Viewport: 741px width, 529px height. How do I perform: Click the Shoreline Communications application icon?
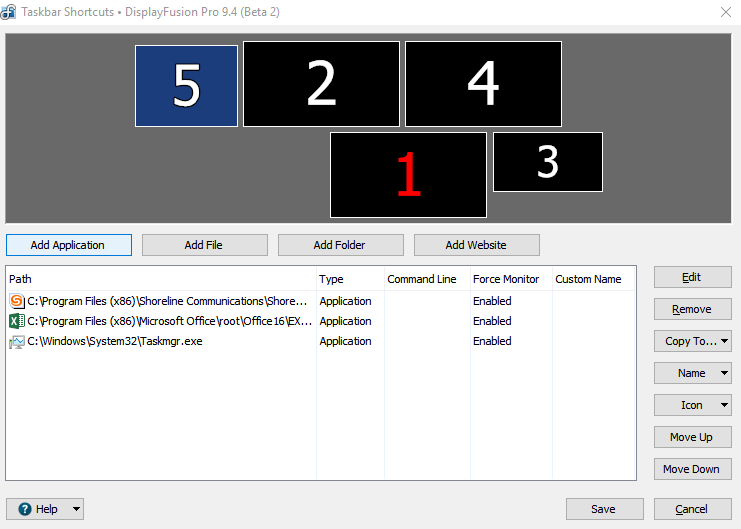click(17, 301)
